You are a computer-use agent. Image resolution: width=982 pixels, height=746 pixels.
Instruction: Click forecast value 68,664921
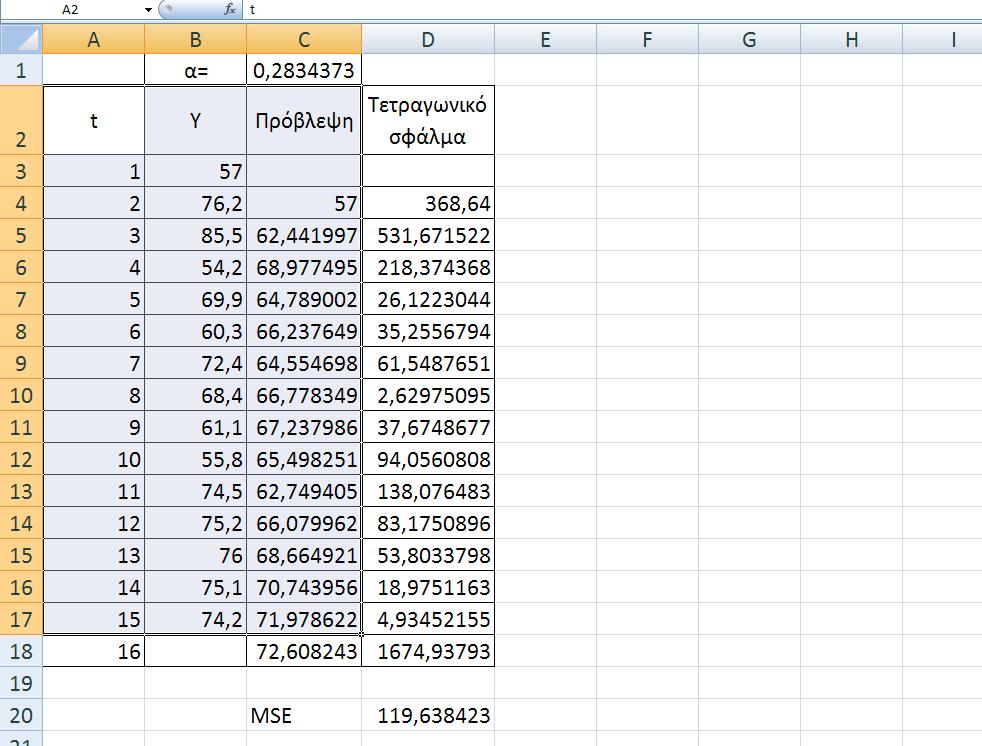[x=304, y=555]
